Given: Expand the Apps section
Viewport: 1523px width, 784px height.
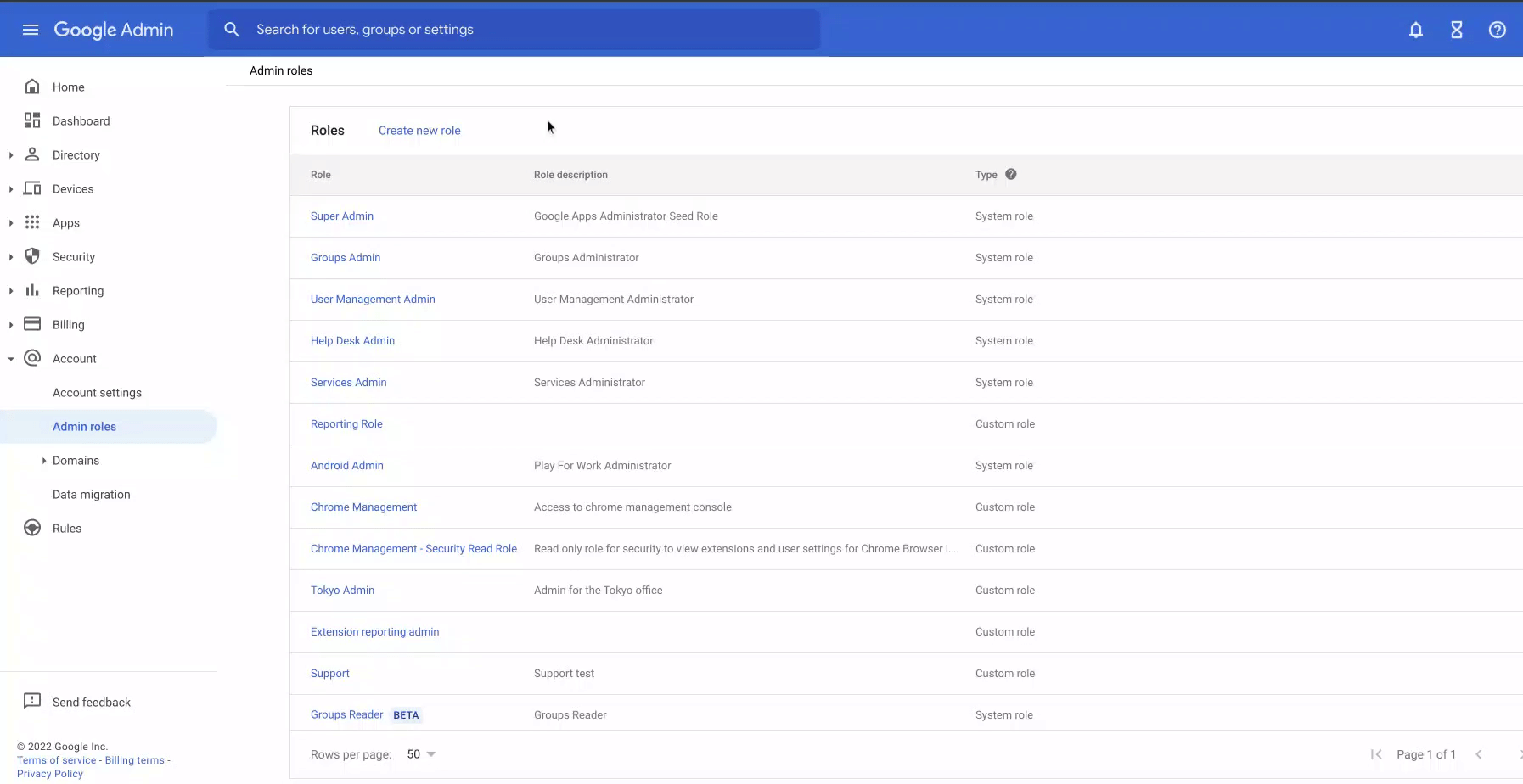Looking at the screenshot, I should (x=11, y=223).
